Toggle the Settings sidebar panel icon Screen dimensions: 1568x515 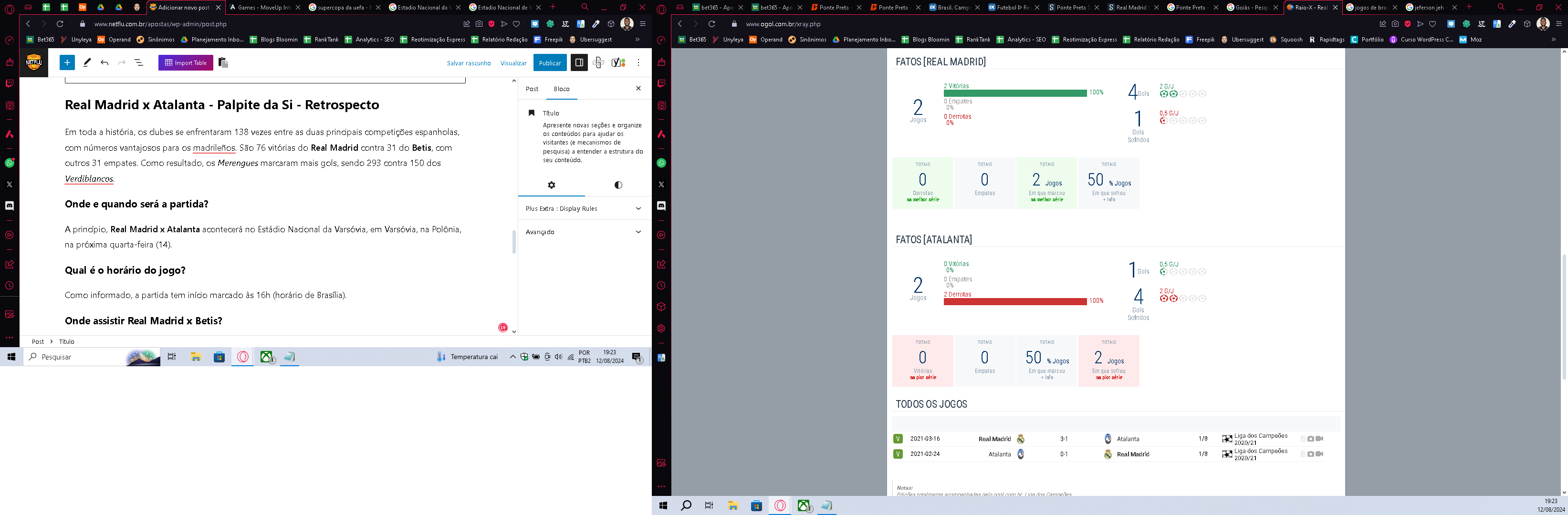[579, 62]
